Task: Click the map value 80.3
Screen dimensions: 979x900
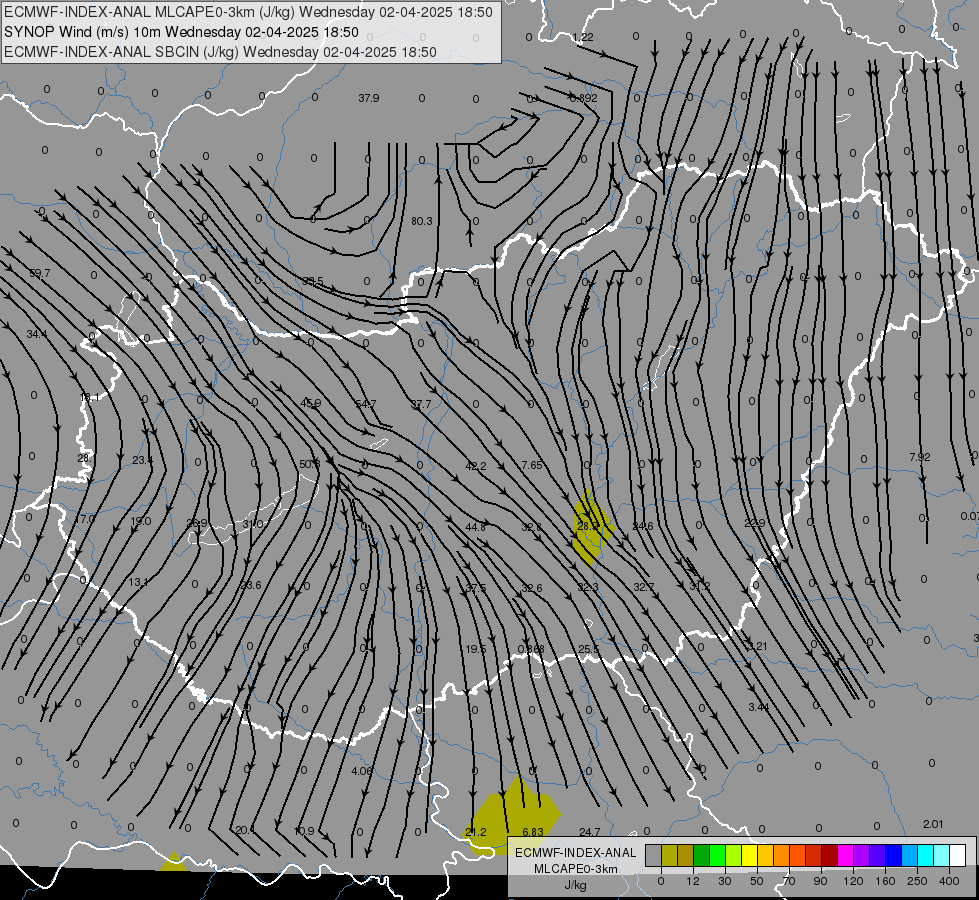Action: pos(421,220)
